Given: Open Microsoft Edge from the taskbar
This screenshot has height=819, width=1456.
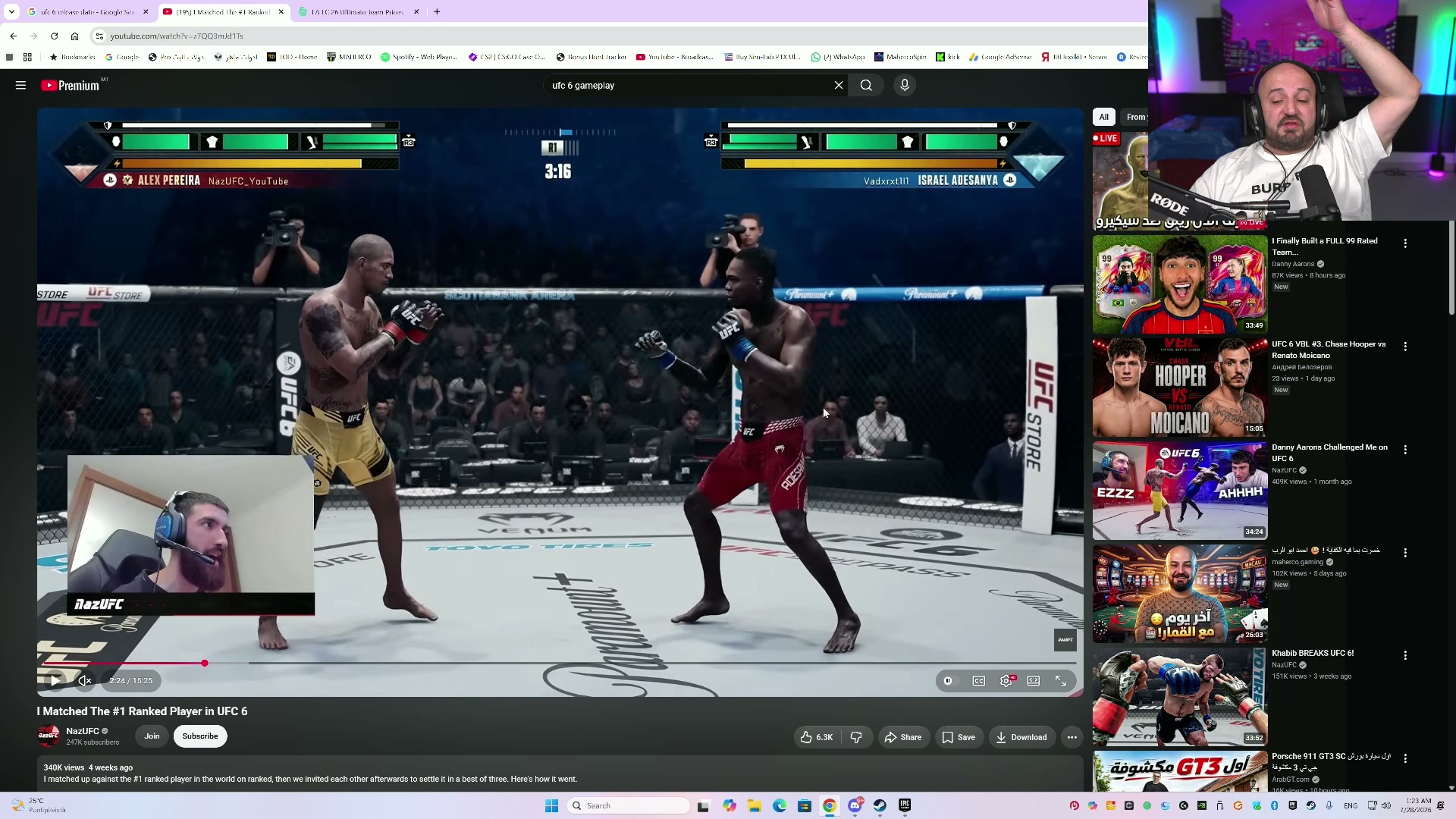Looking at the screenshot, I should coord(780,806).
